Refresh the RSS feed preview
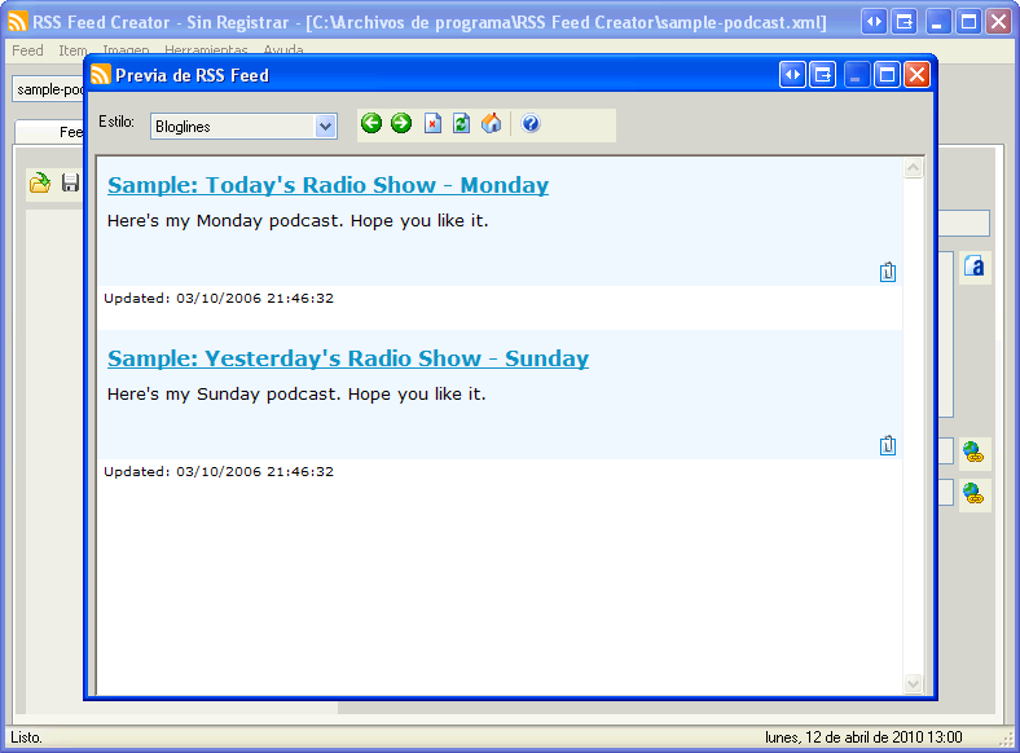The width and height of the screenshot is (1020, 753). click(462, 123)
